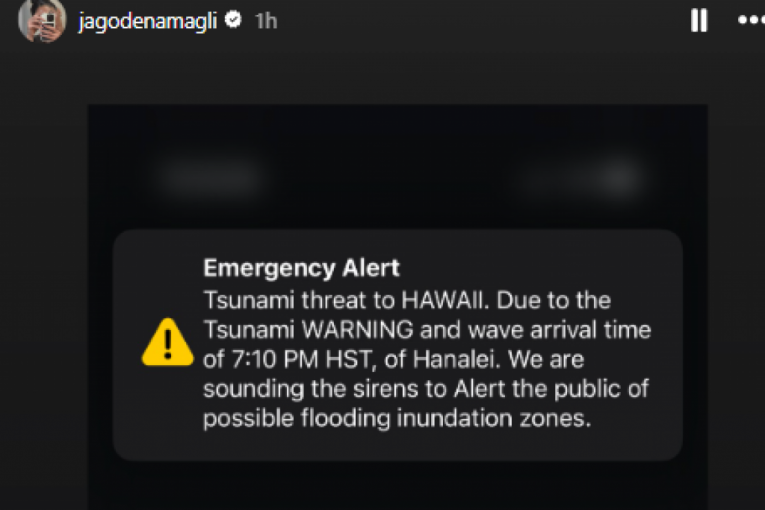
Task: Click the jagodenamagli profile avatar
Action: (x=42, y=20)
